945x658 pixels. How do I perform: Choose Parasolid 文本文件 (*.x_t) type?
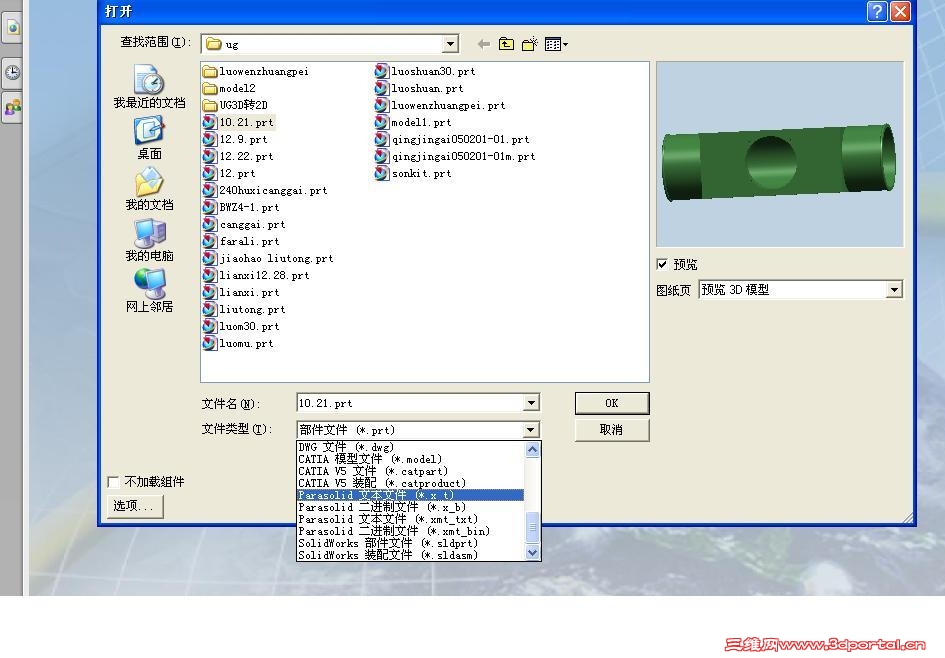[x=410, y=495]
